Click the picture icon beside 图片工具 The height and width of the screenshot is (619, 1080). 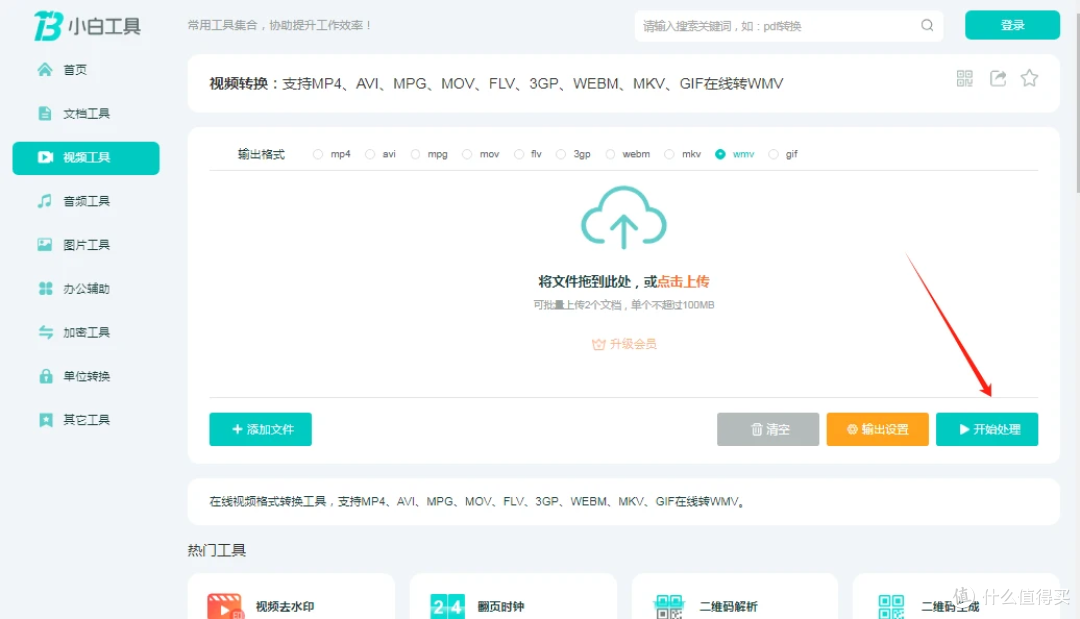coord(45,244)
